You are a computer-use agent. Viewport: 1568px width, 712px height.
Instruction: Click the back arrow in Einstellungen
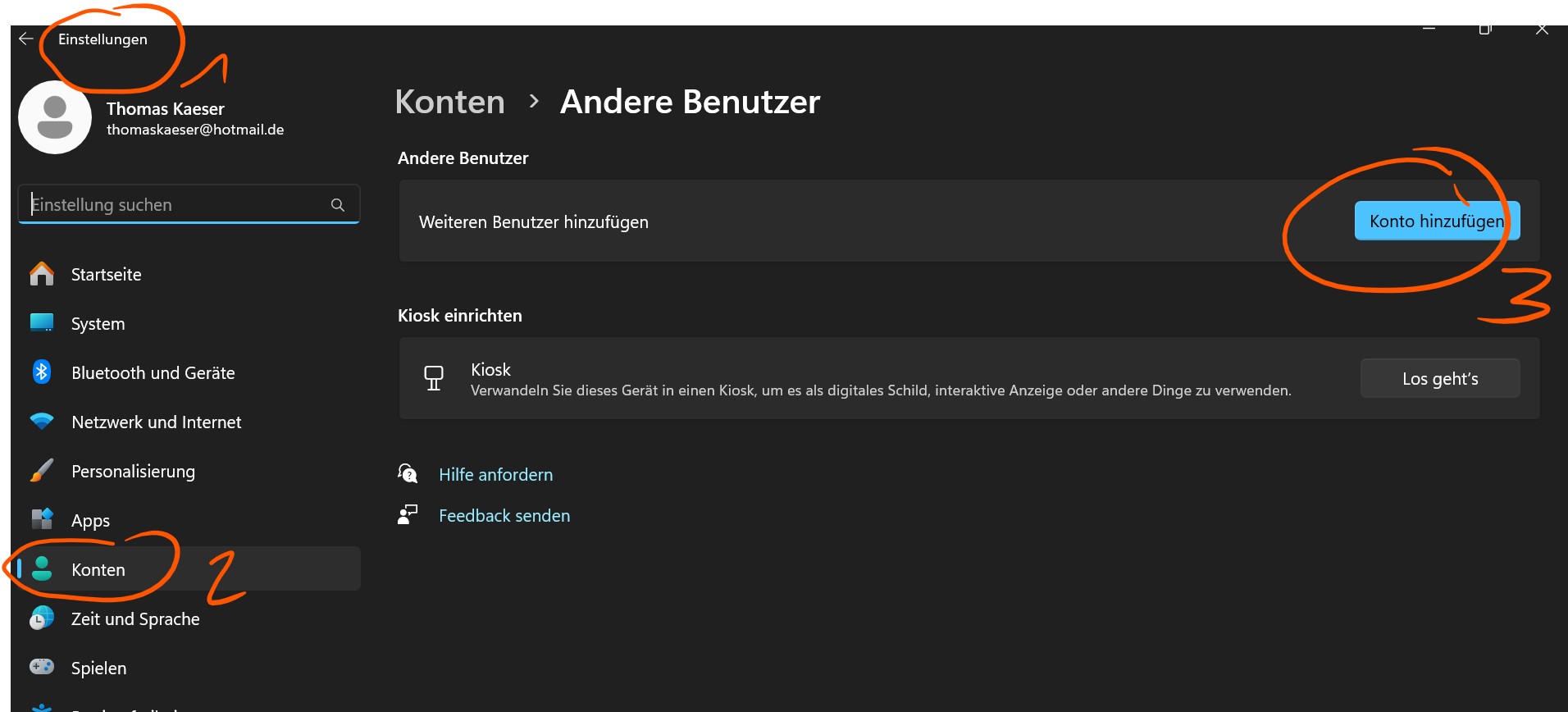pos(26,39)
